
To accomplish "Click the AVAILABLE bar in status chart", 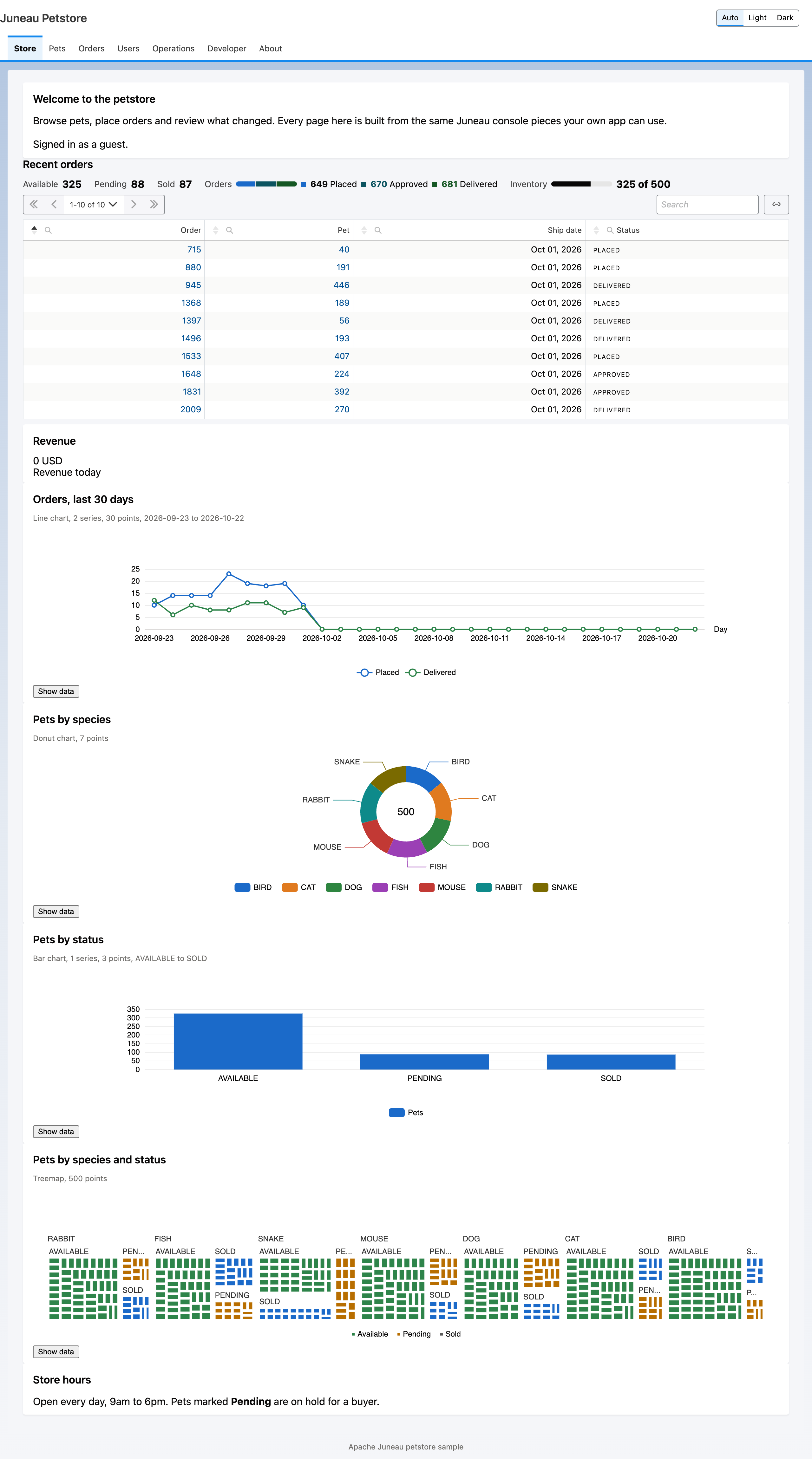I will tap(238, 1041).
